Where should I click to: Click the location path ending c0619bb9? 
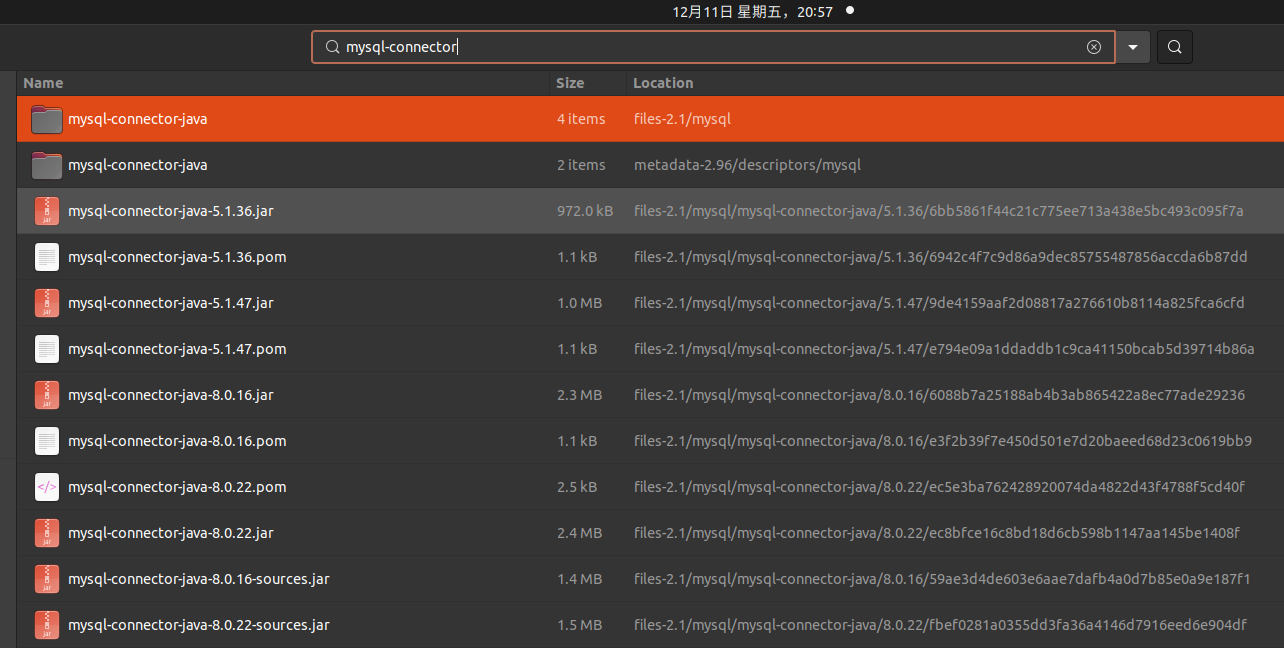click(x=943, y=441)
